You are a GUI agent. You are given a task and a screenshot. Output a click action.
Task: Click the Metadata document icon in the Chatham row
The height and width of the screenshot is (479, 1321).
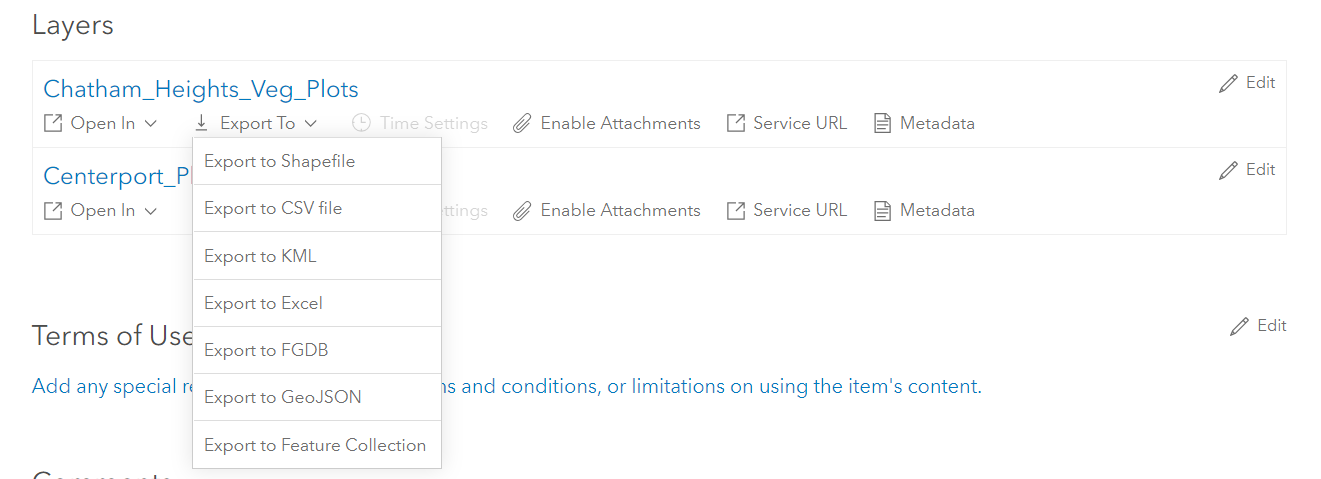882,124
